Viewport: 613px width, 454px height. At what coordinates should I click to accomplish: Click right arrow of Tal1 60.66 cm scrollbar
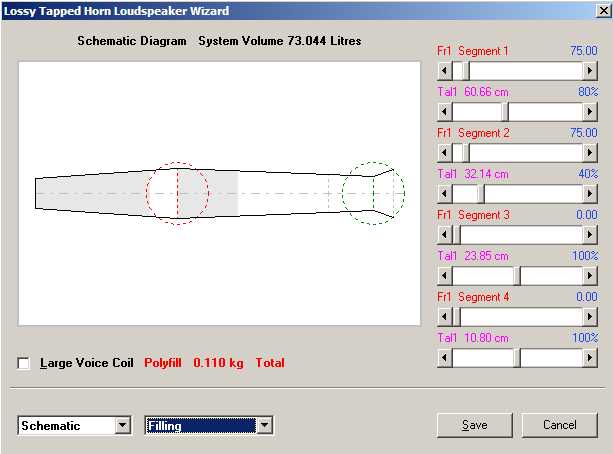pyautogui.click(x=590, y=112)
